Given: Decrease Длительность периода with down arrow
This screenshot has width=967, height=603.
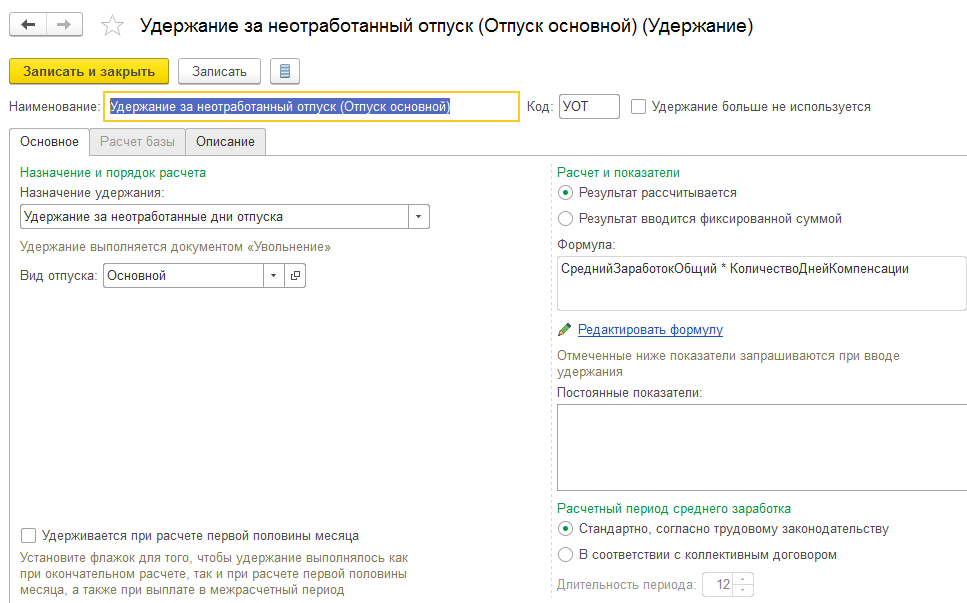Looking at the screenshot, I should pyautogui.click(x=743, y=590).
